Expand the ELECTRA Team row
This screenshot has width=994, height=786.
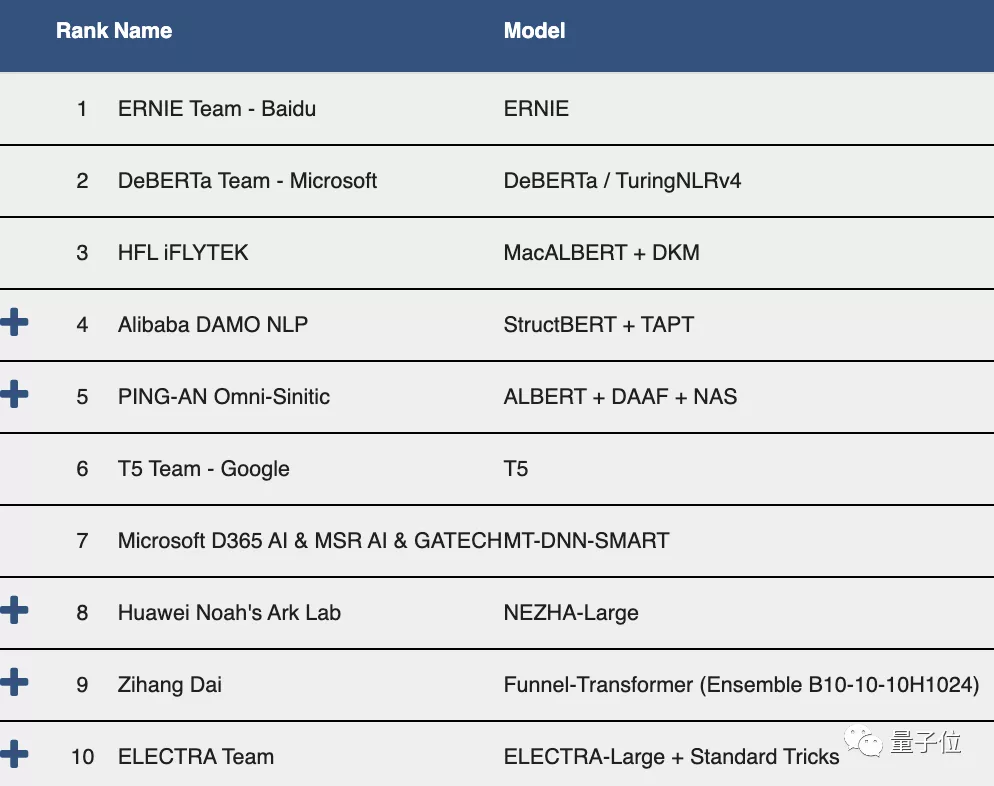(x=14, y=754)
